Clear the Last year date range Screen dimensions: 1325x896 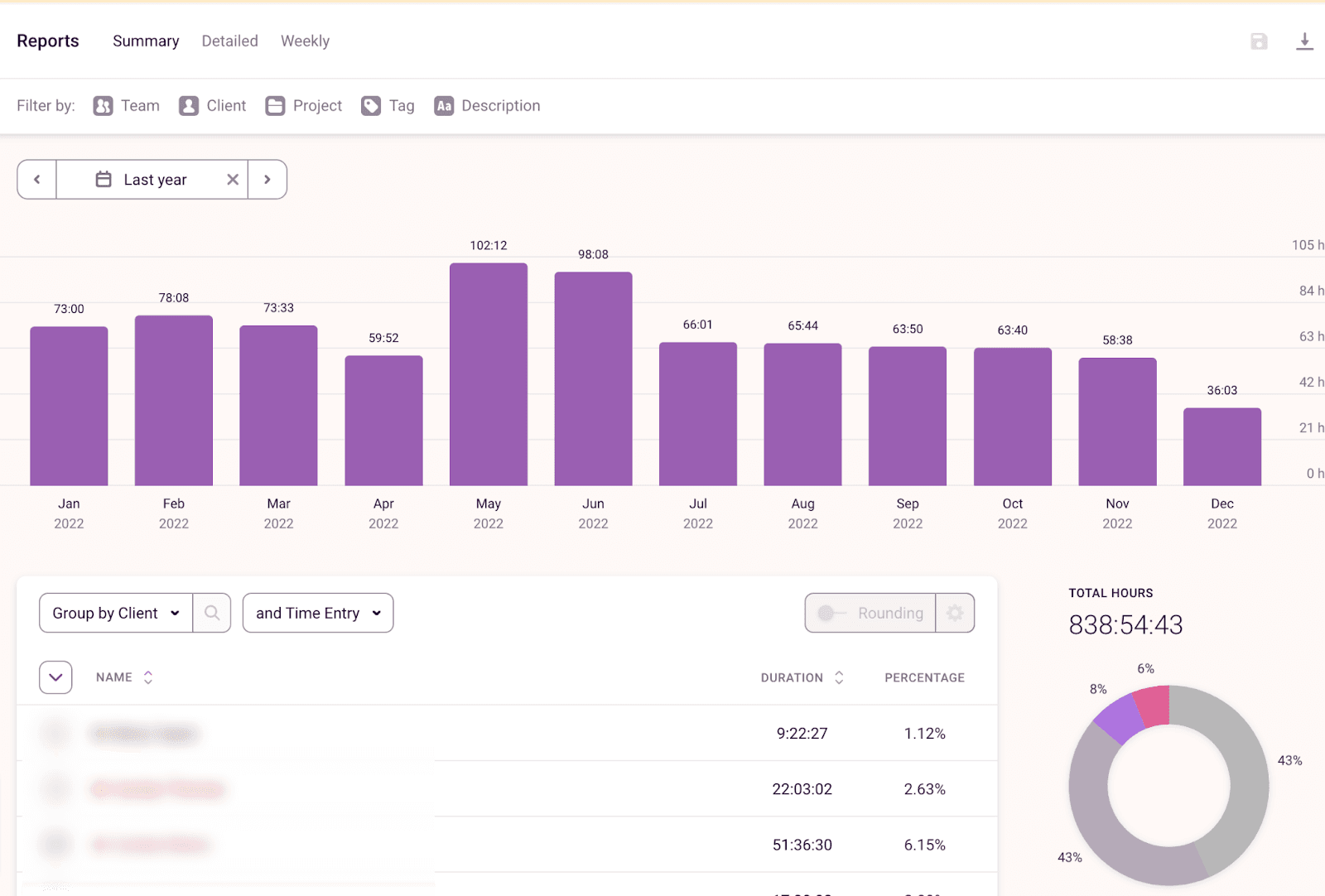(x=233, y=180)
